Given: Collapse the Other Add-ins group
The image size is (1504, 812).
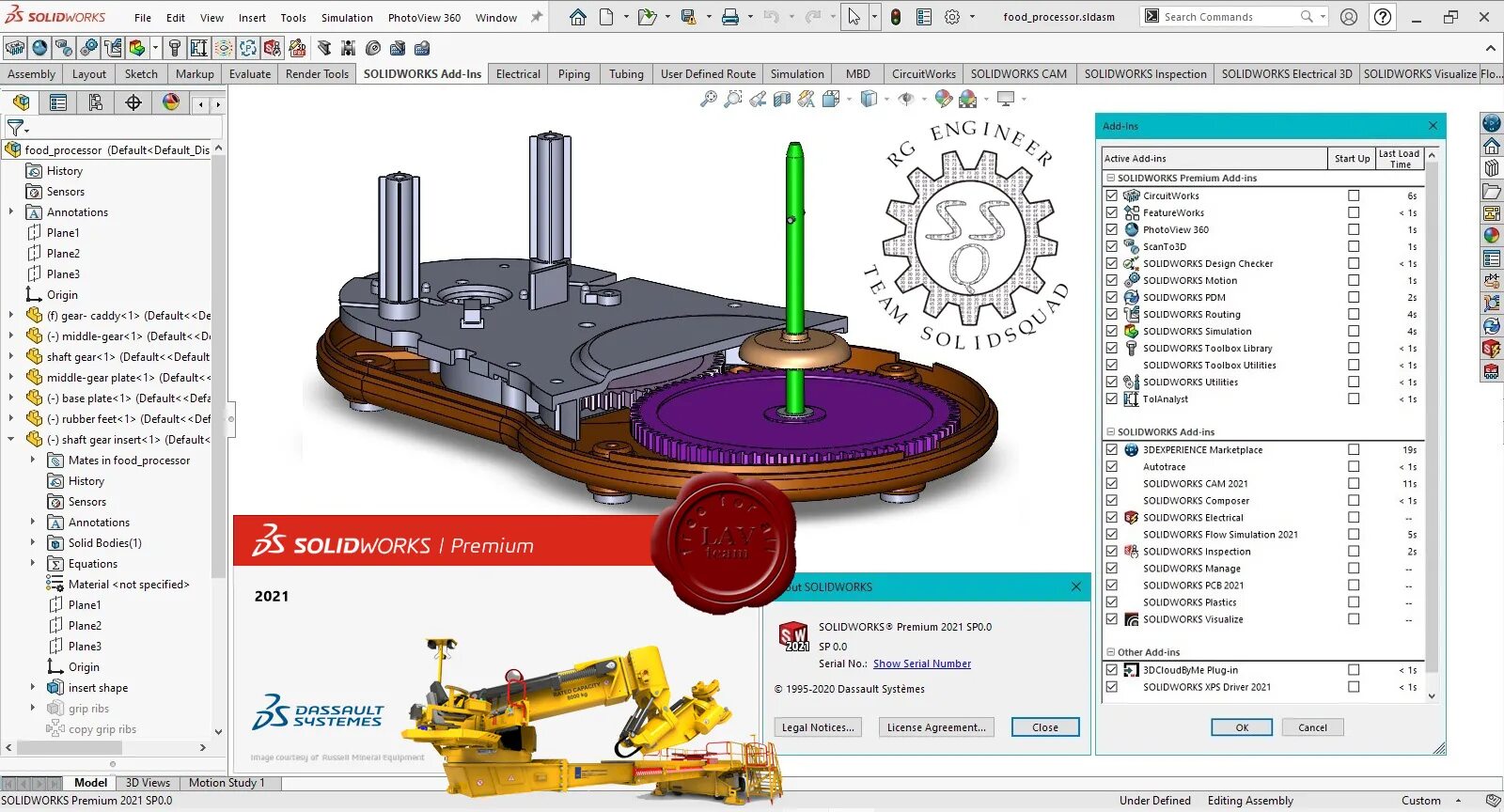Looking at the screenshot, I should click(1110, 651).
